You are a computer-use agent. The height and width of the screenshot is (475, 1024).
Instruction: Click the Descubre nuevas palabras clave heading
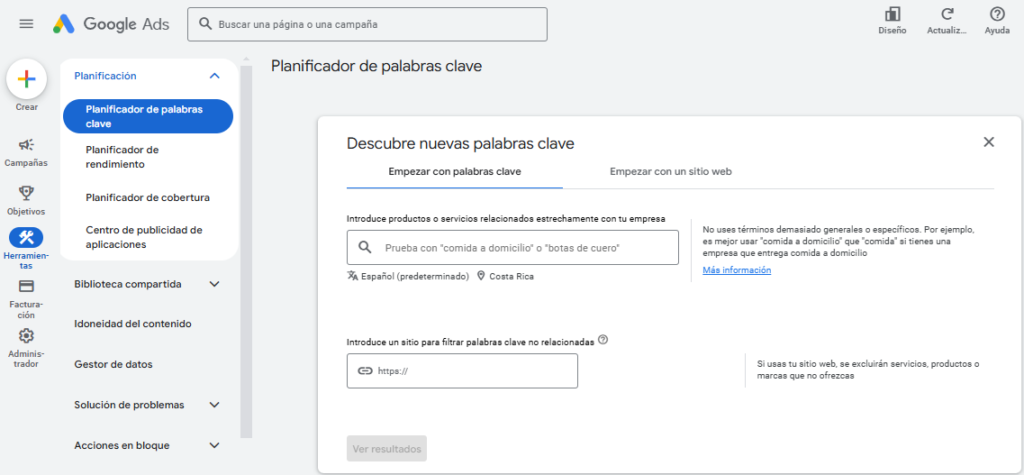pos(460,144)
